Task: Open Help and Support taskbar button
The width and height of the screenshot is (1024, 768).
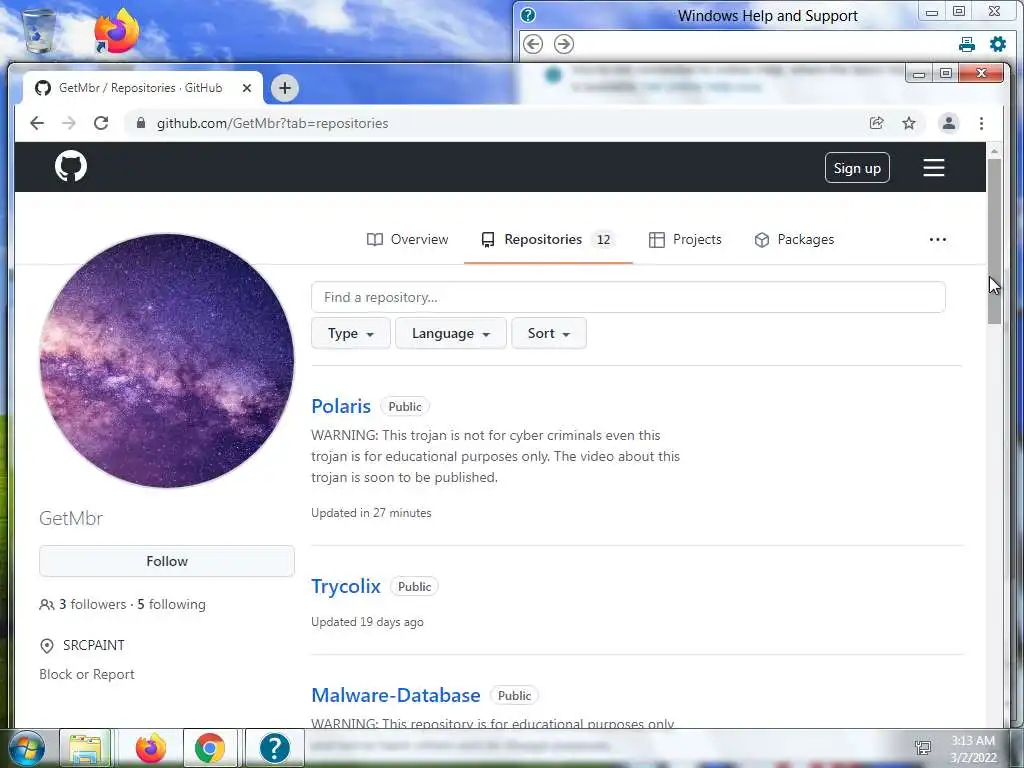Action: tap(275, 748)
